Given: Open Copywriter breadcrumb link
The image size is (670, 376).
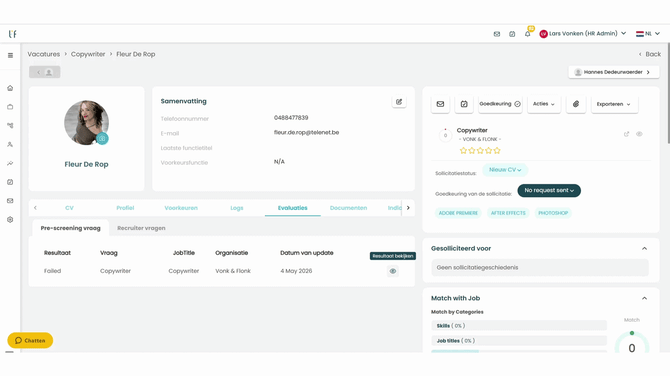Looking at the screenshot, I should [x=88, y=54].
